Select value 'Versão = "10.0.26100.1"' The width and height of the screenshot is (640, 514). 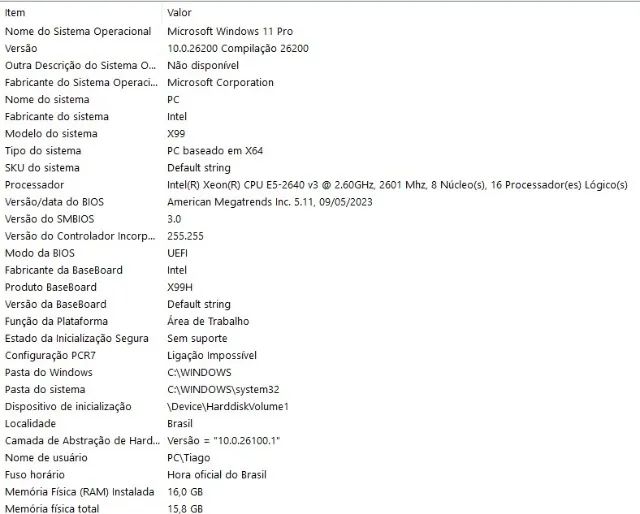[224, 441]
